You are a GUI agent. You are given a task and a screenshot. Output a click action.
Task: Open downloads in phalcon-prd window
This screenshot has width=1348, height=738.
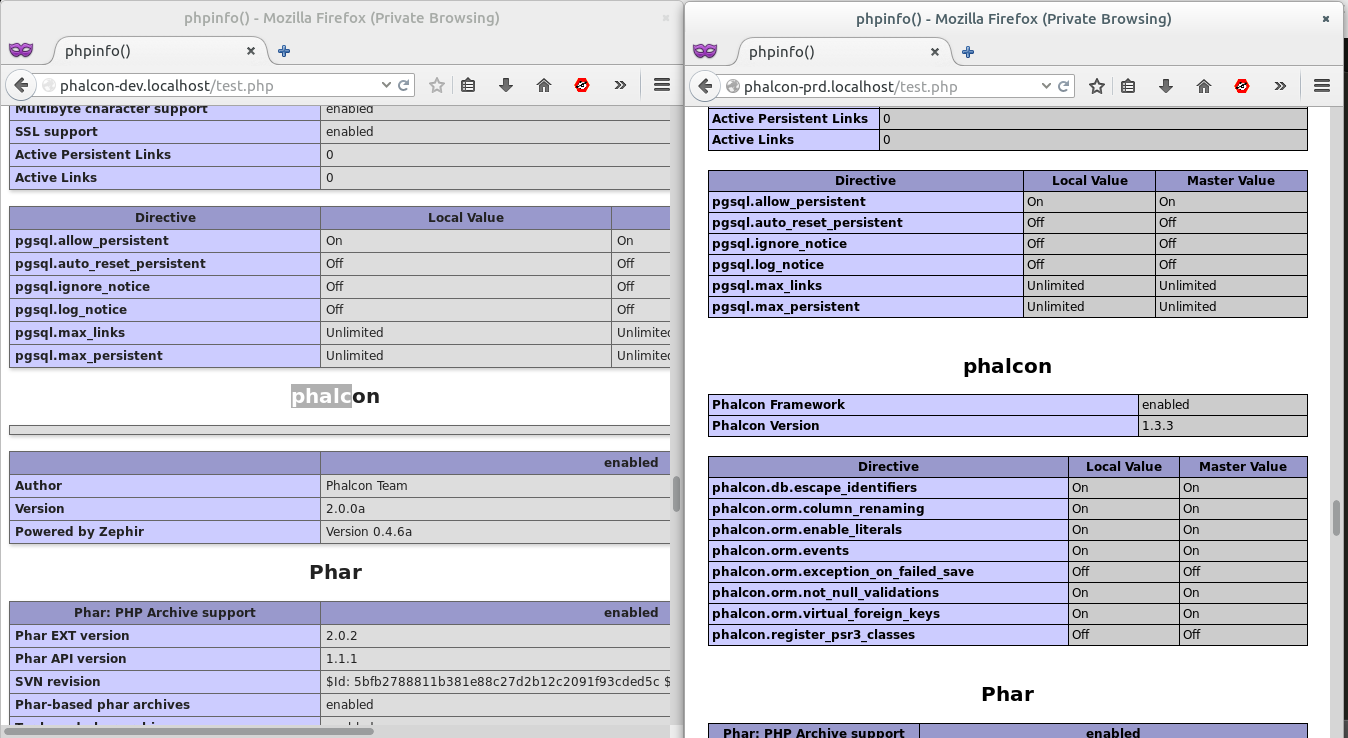(x=1166, y=86)
